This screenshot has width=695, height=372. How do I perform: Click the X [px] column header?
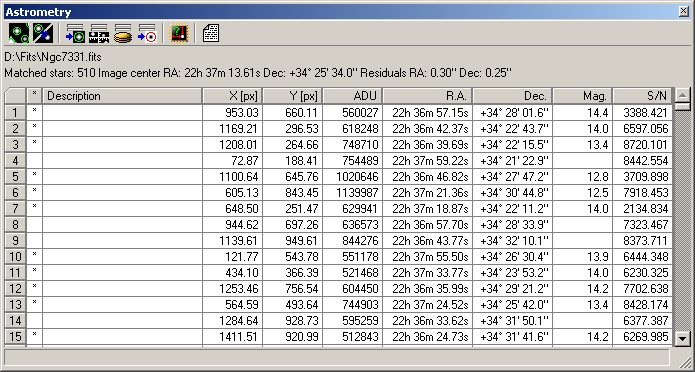233,96
